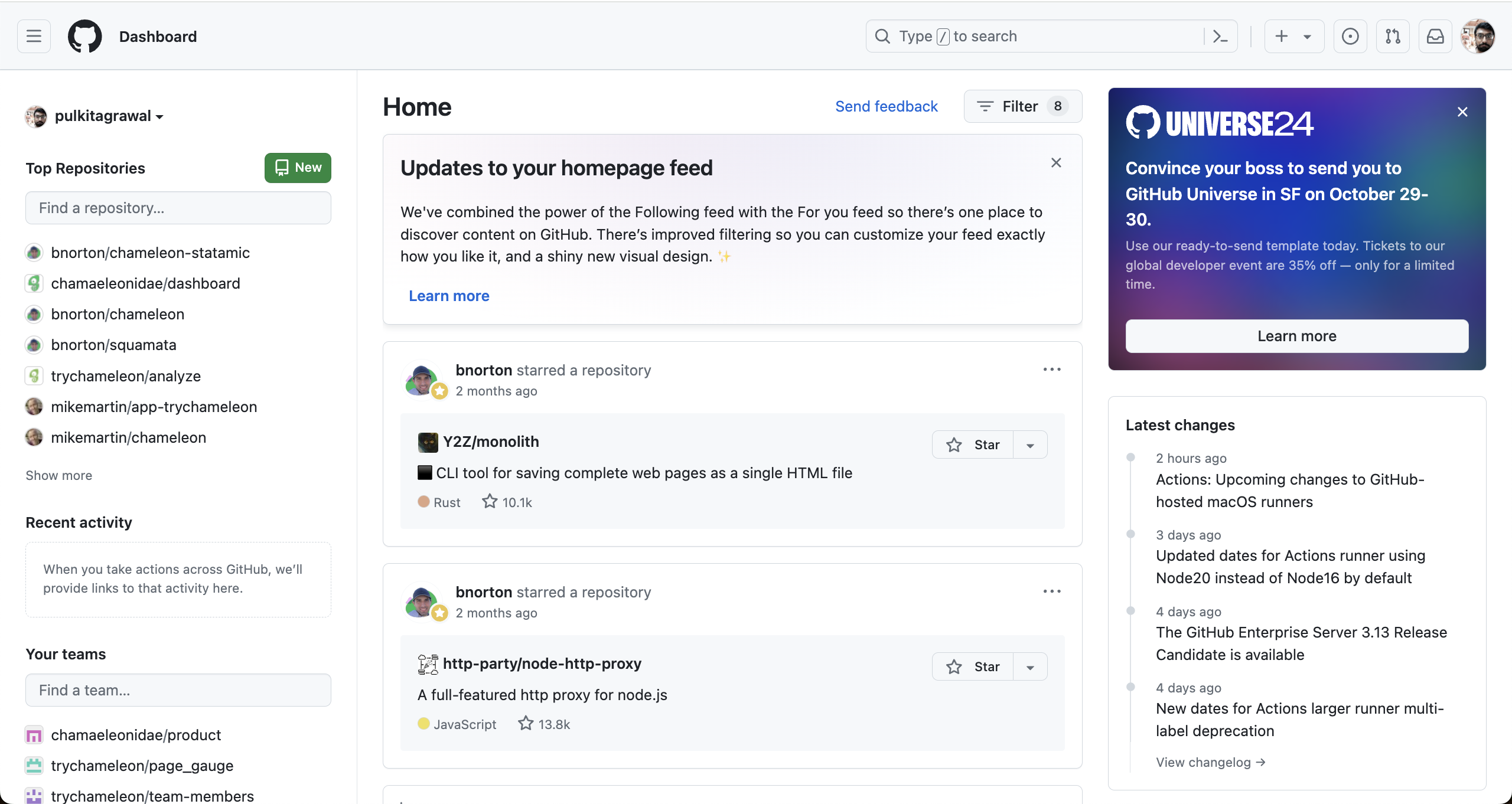Open the create new dropdown arrow in the header

tap(1306, 36)
